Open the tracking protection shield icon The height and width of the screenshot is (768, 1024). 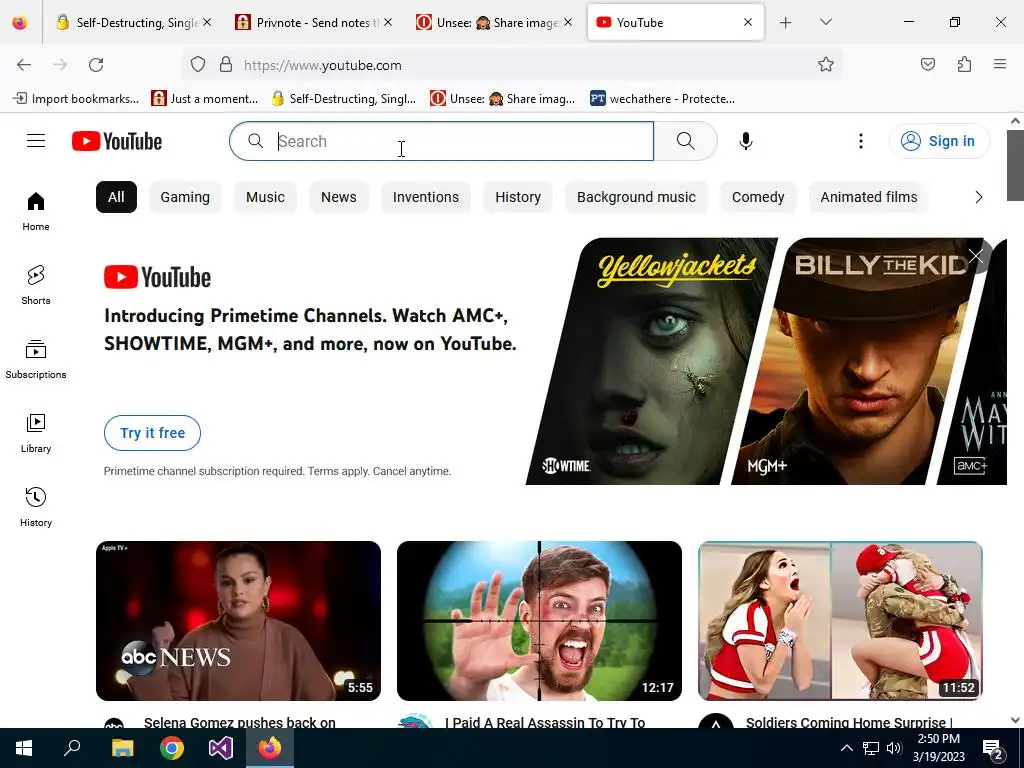[x=198, y=65]
